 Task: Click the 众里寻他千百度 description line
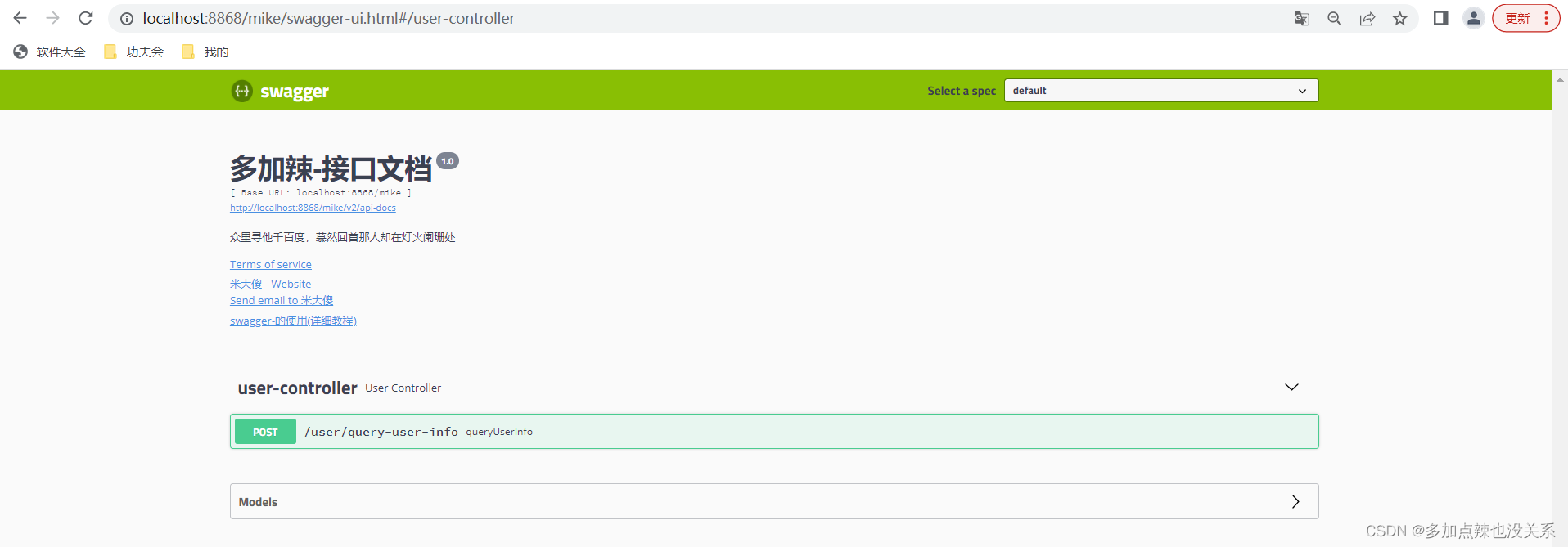point(342,237)
